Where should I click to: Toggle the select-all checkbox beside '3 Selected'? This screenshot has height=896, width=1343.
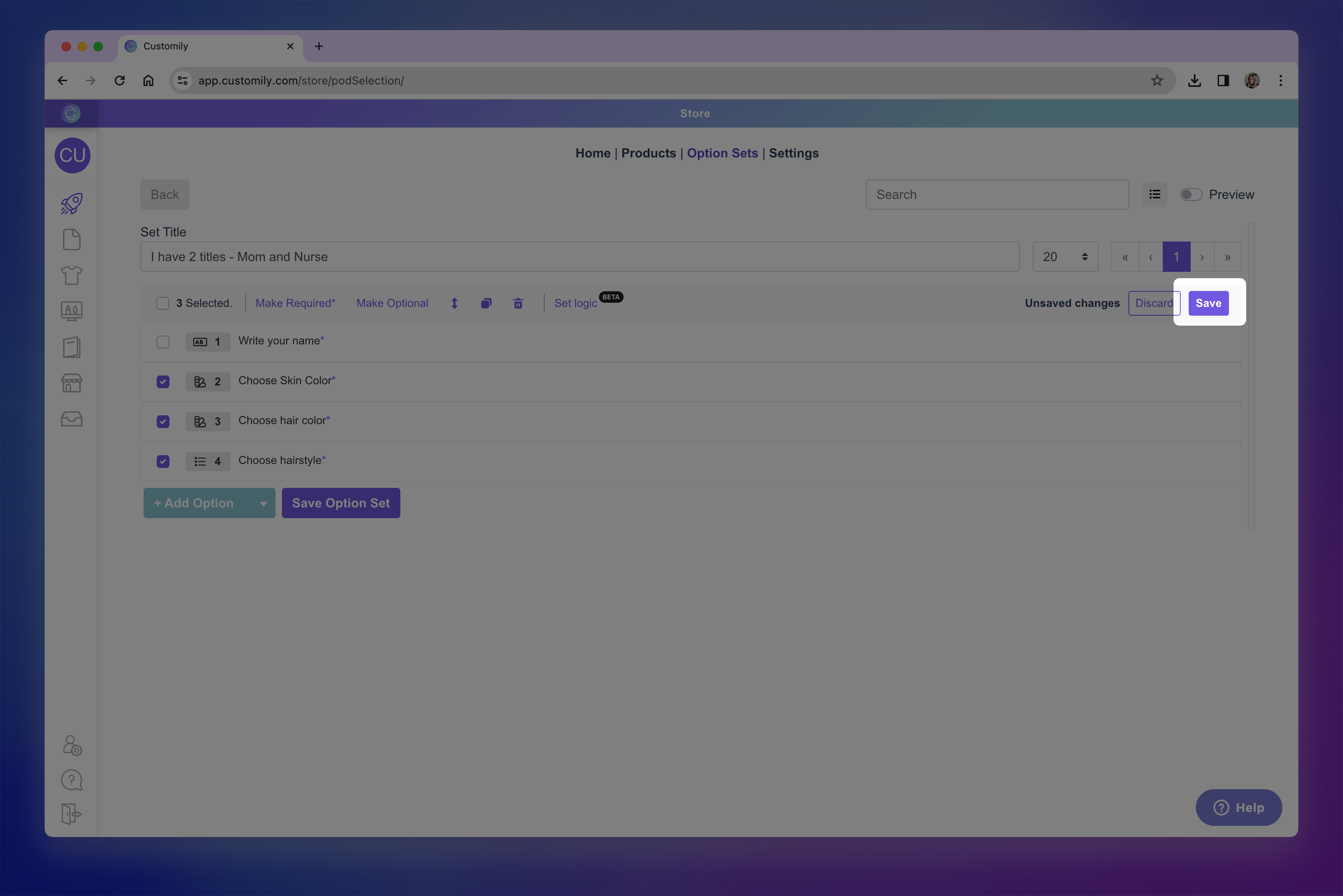point(162,303)
